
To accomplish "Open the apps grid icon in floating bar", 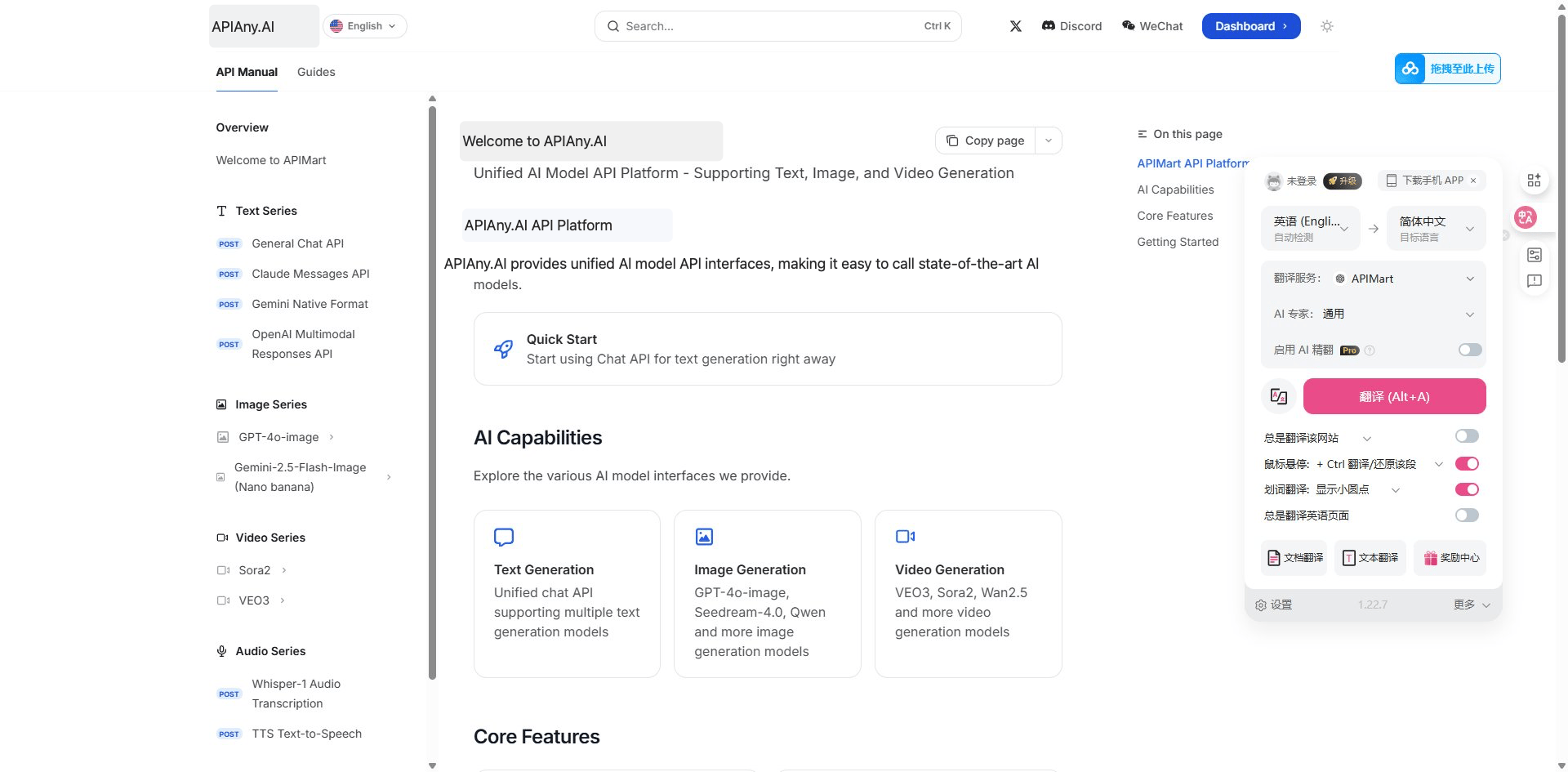I will 1535,180.
